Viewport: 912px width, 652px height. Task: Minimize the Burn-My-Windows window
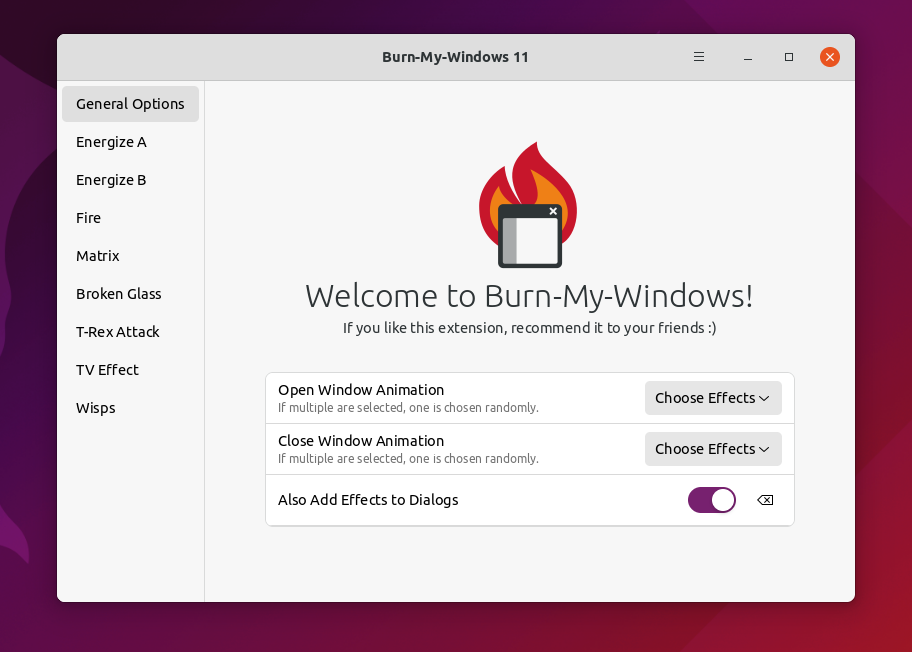tap(748, 57)
